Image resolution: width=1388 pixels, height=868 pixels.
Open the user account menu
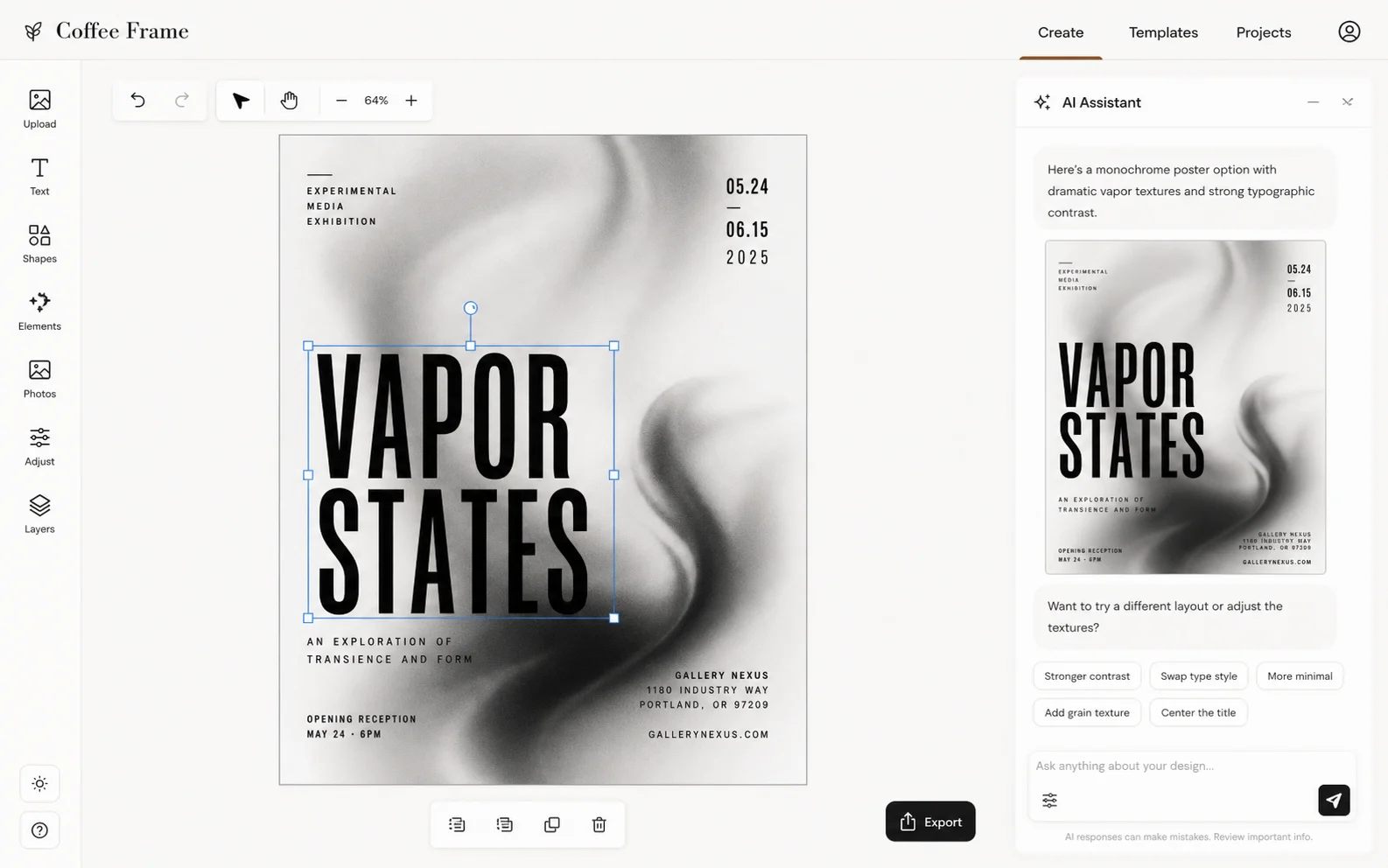click(1349, 31)
